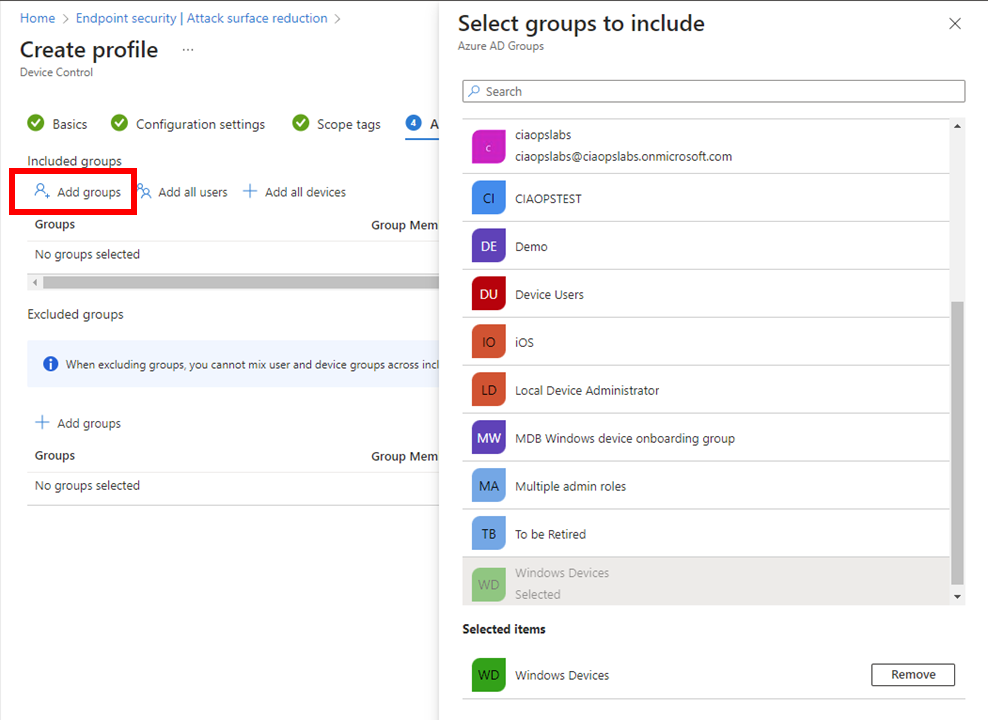The width and height of the screenshot is (988, 720).
Task: Navigate to Home breadcrumb link
Action: [38, 18]
